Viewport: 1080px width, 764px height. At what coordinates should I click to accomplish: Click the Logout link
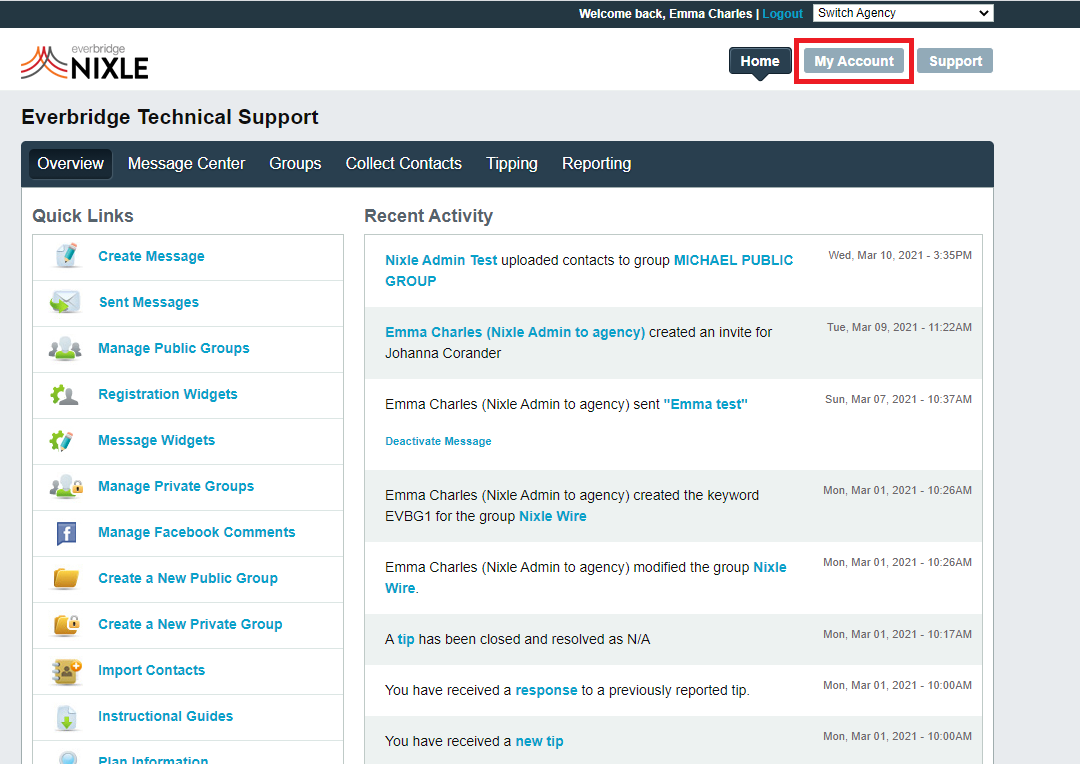tap(782, 14)
